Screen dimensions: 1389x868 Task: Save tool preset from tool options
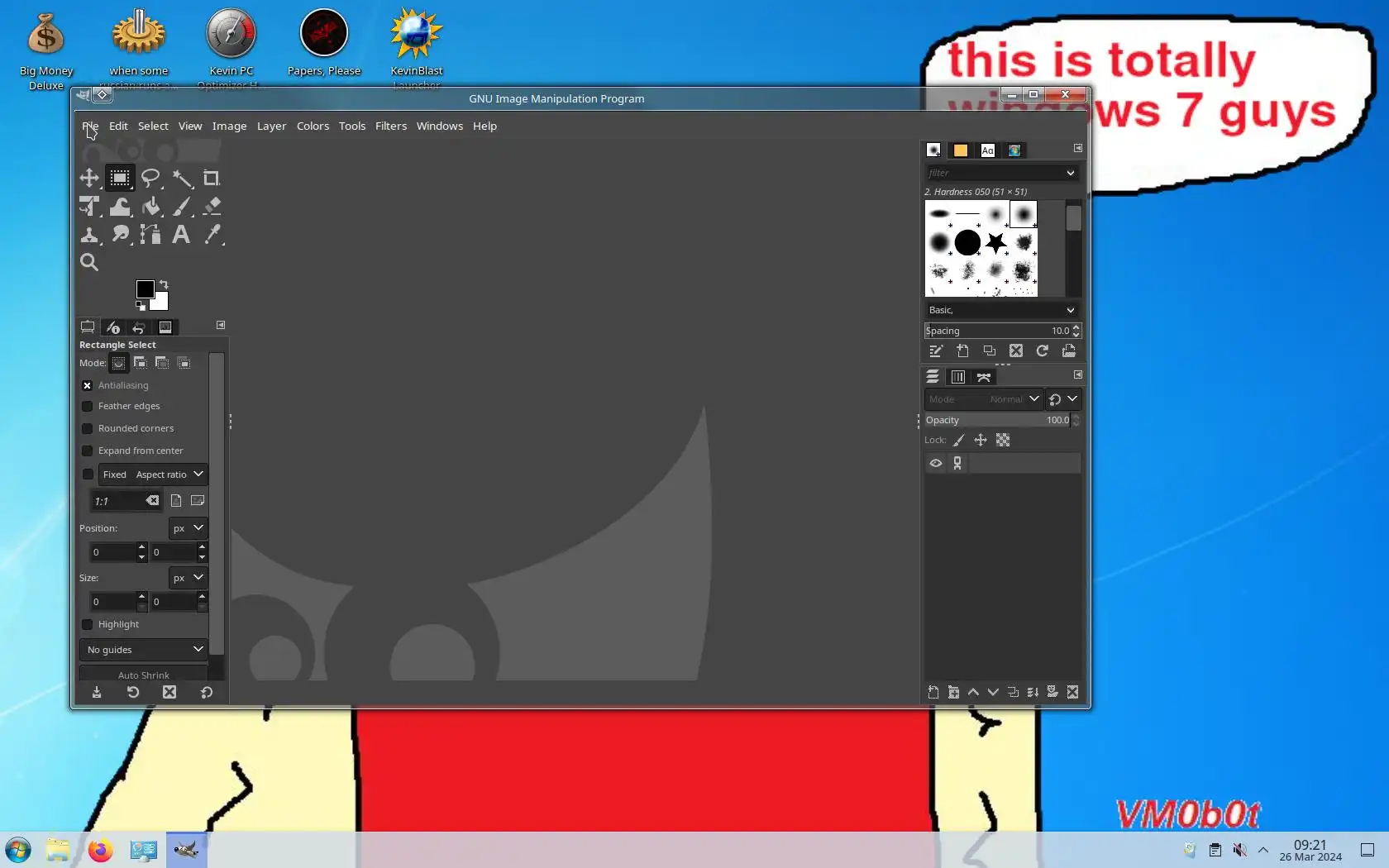point(97,693)
